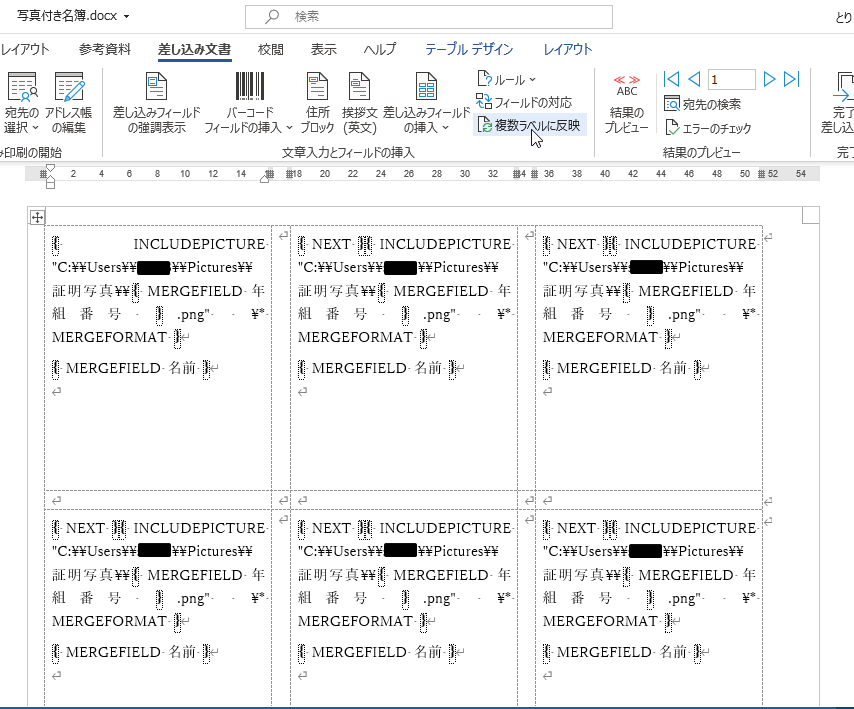Image resolution: width=854 pixels, height=709 pixels.
Task: Select the 差し込み文書 tab
Action: pyautogui.click(x=194, y=50)
